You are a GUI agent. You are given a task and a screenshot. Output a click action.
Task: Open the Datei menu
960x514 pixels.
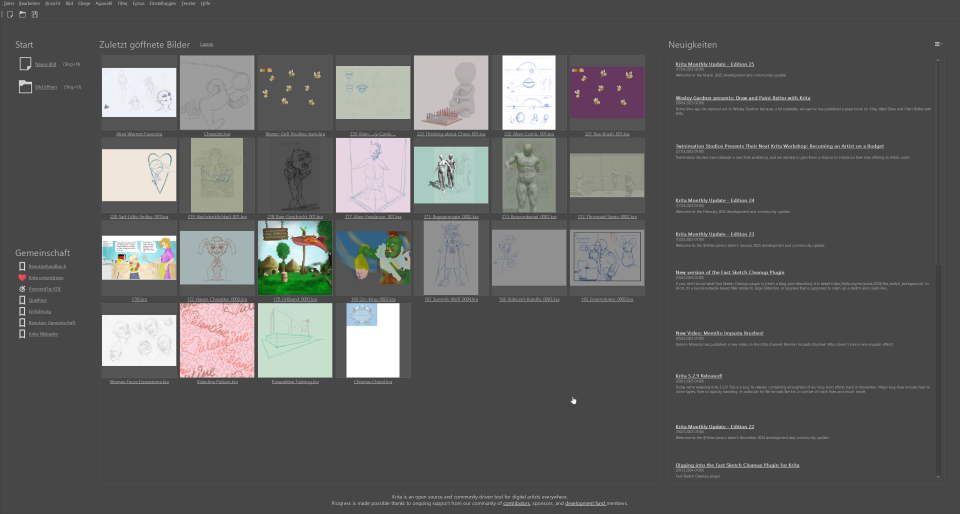[9, 4]
